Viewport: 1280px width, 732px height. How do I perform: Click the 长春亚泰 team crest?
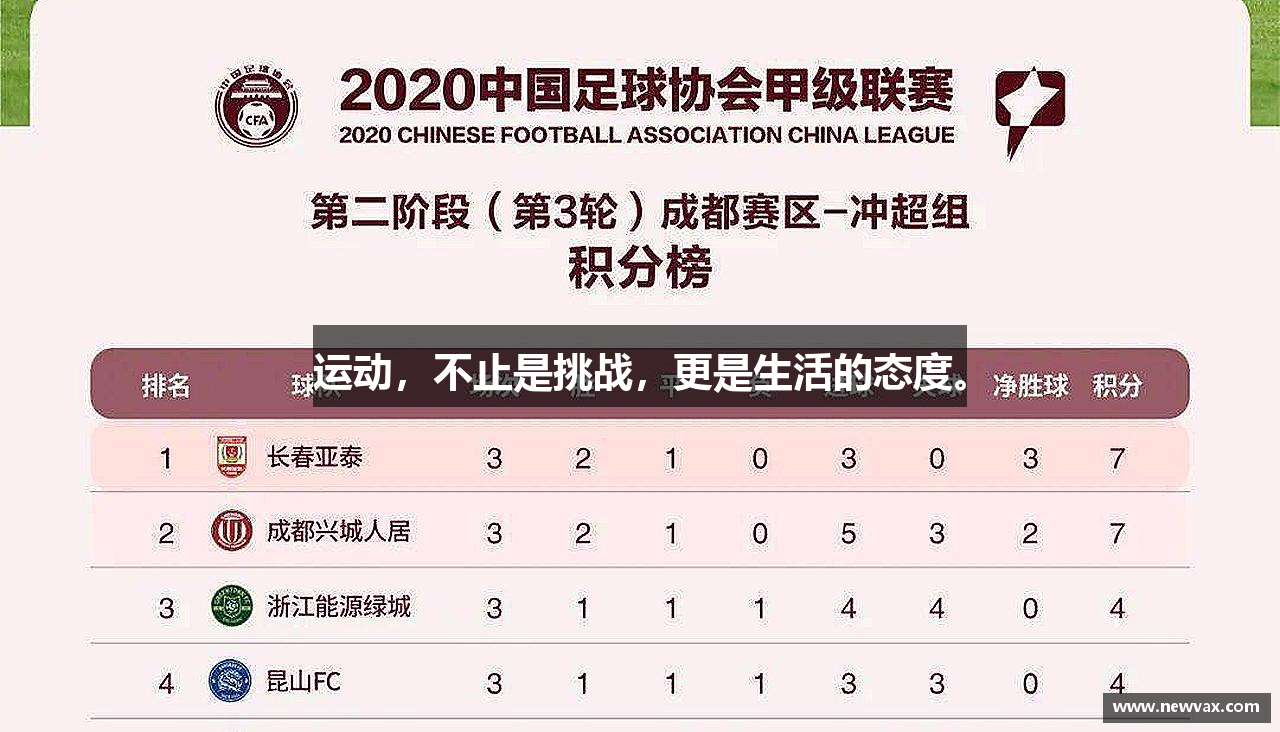pos(232,457)
